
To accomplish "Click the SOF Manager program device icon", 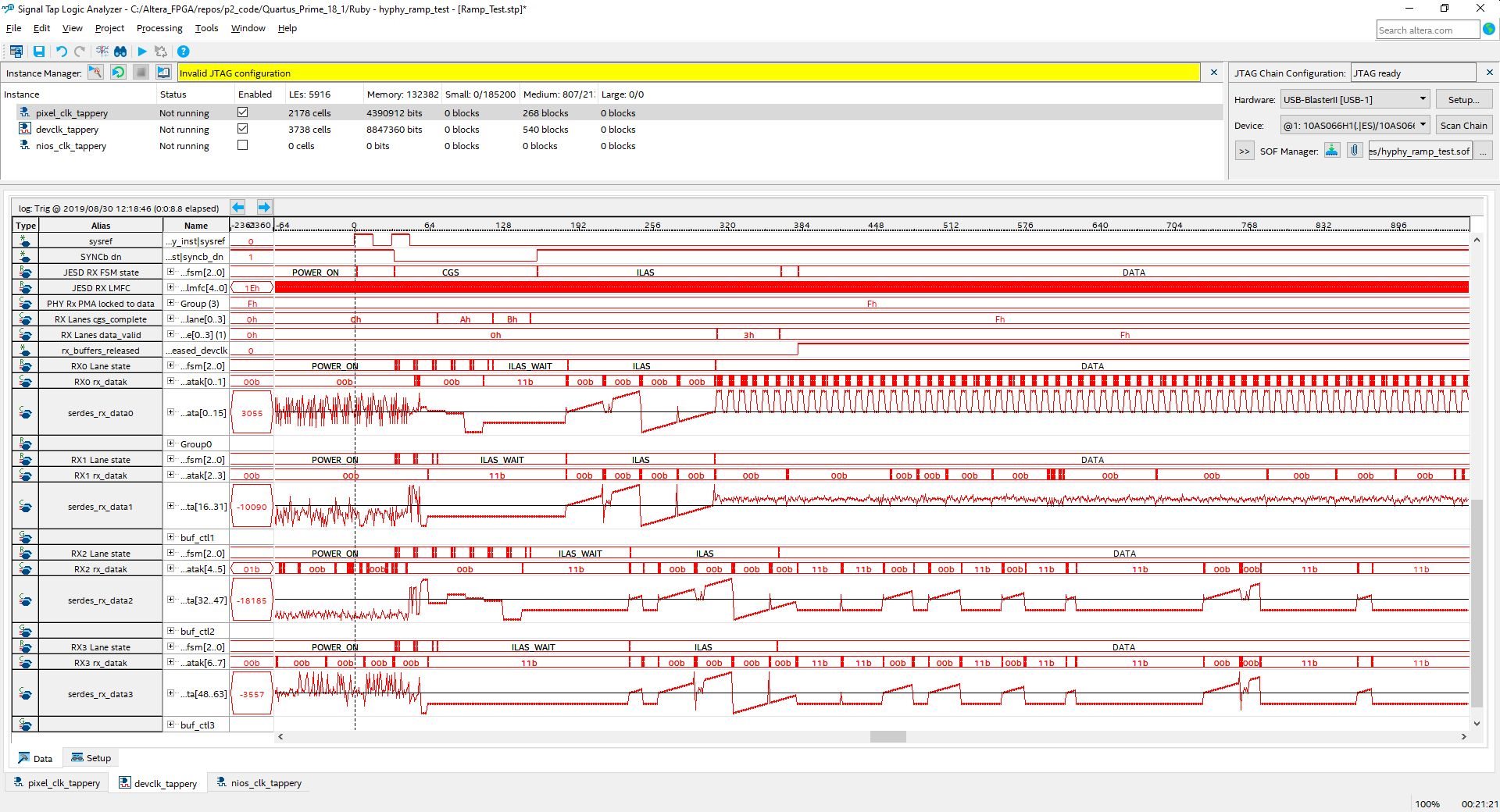I will 1332,151.
